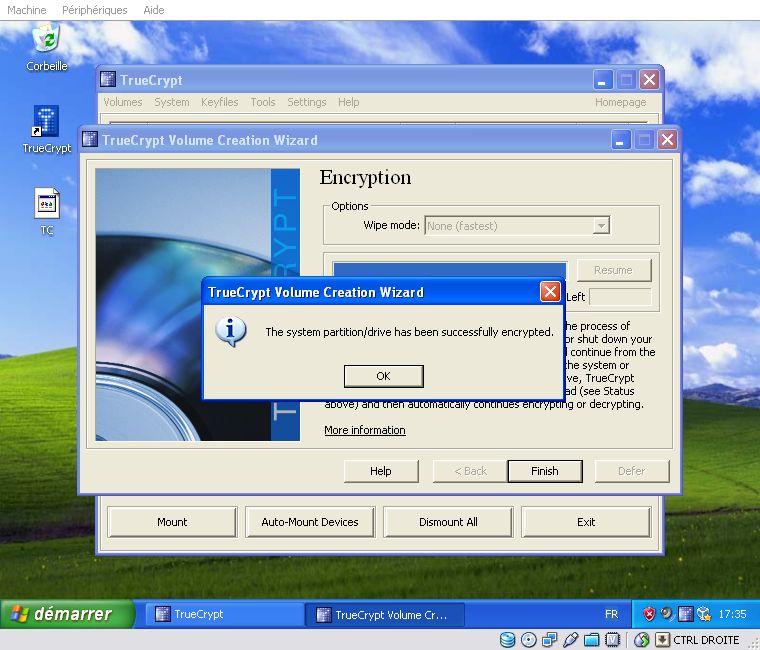Click Homepage in the TrueCrypt menu bar
The height and width of the screenshot is (650, 760).
(620, 102)
